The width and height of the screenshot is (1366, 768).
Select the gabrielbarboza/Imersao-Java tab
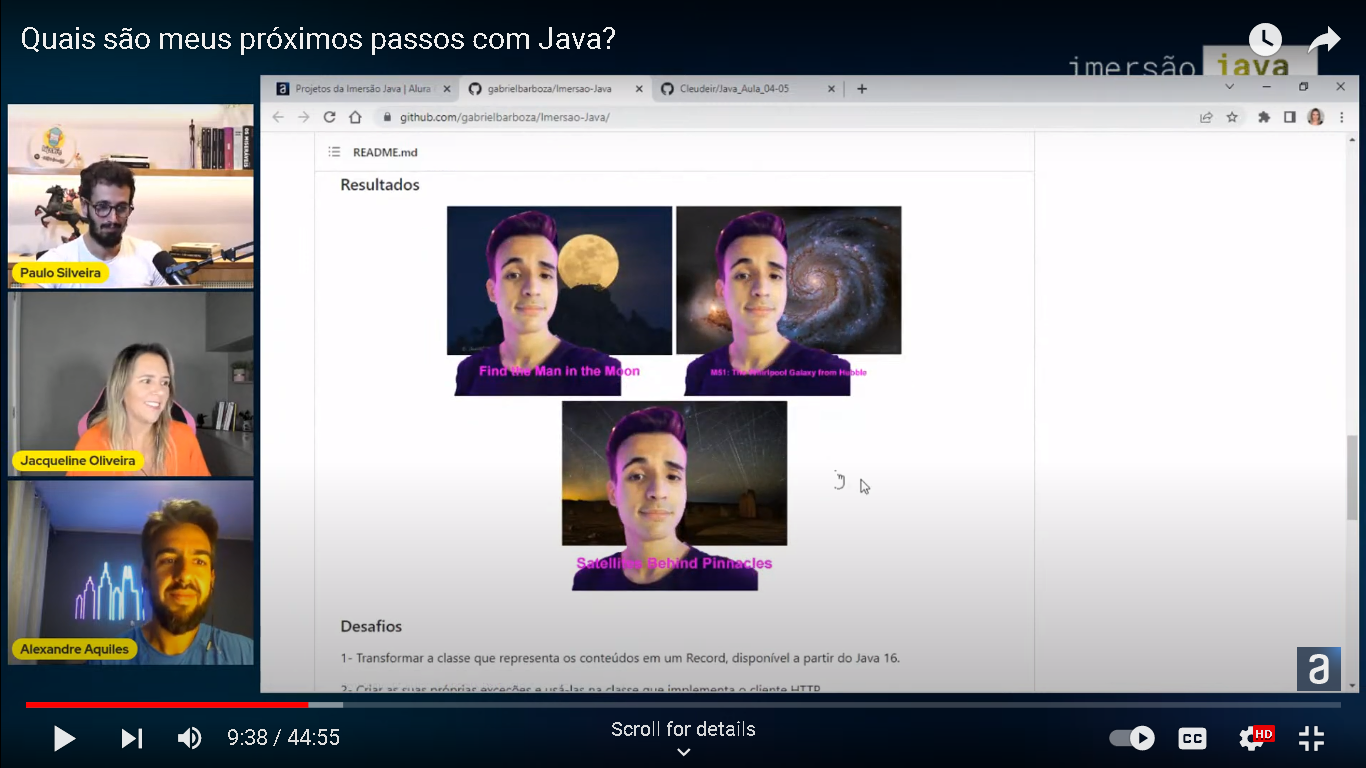pos(550,88)
